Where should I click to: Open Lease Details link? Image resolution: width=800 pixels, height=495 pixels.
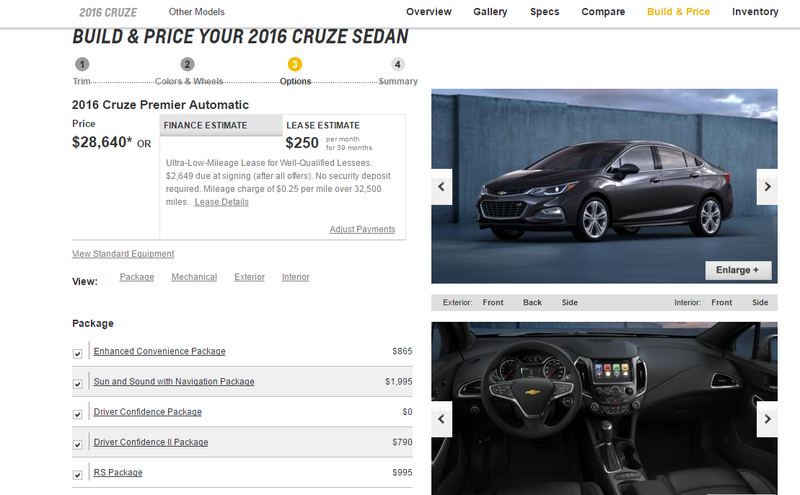click(x=221, y=202)
